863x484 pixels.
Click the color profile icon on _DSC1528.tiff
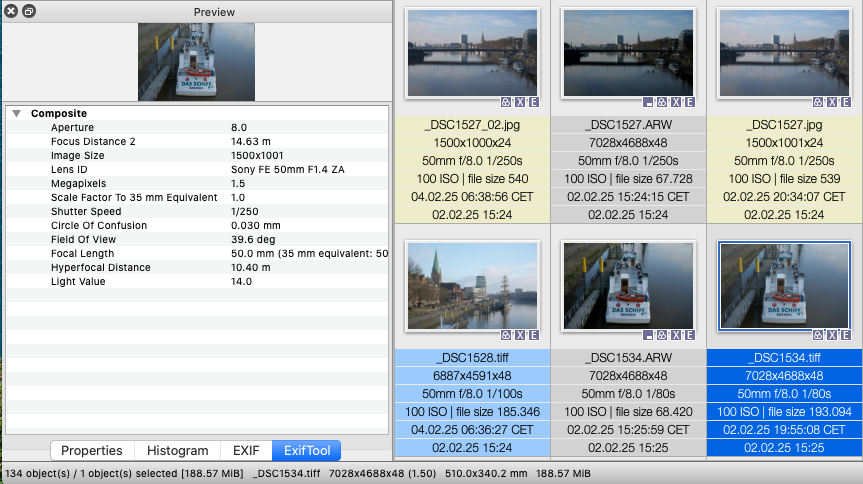click(506, 335)
